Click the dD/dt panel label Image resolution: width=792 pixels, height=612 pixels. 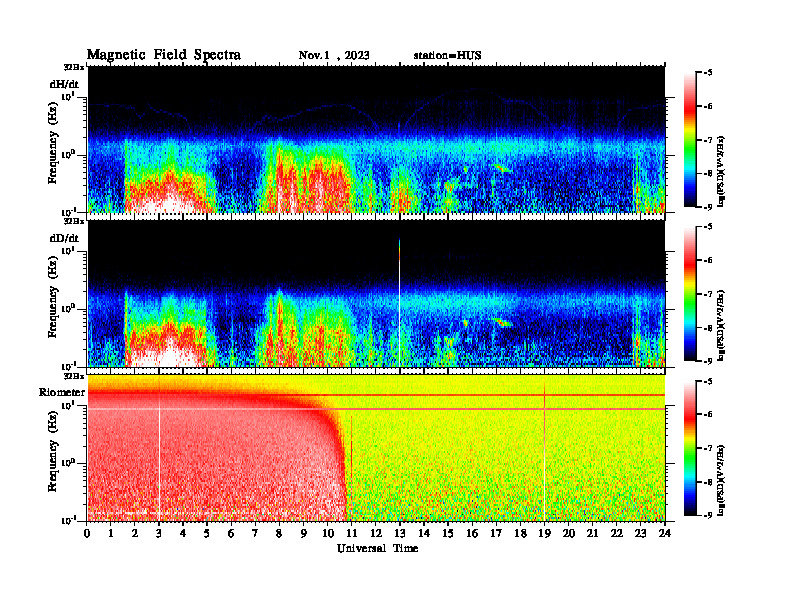64,238
